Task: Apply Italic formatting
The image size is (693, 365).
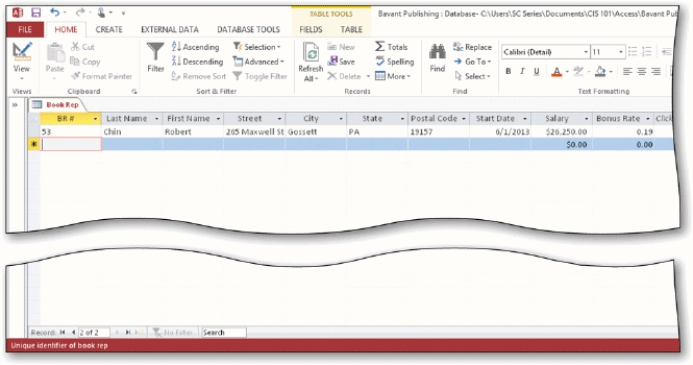Action: tap(522, 71)
